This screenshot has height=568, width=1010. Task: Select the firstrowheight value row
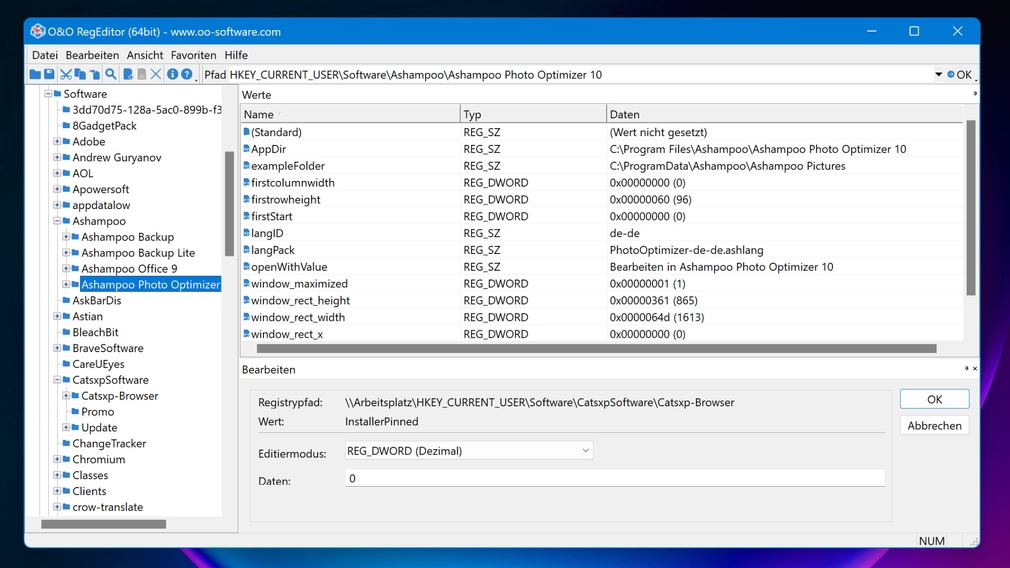(x=602, y=200)
